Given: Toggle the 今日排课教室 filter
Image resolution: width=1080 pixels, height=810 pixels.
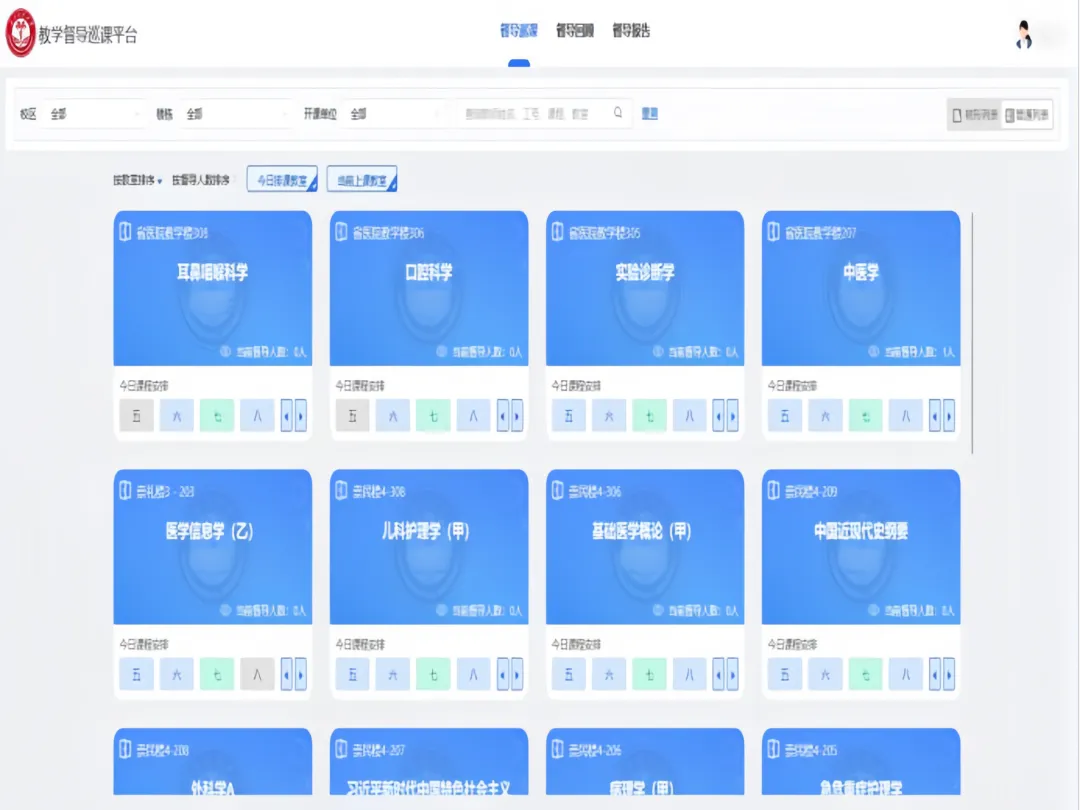Looking at the screenshot, I should point(282,180).
